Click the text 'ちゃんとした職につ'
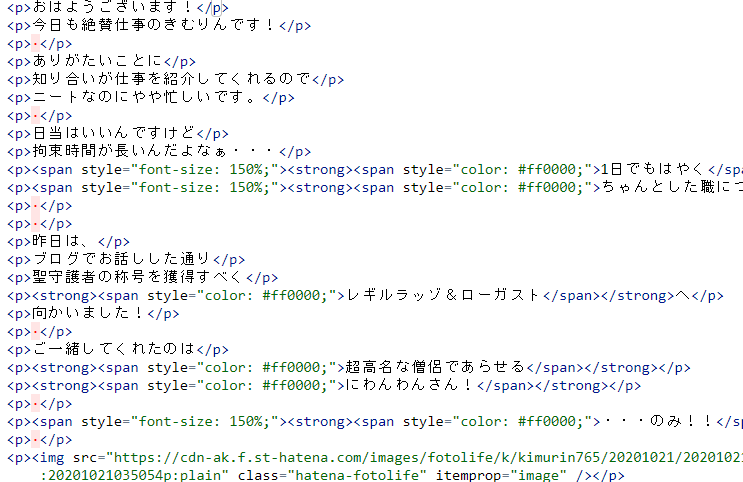Screen dimensions: 743x482 672,187
